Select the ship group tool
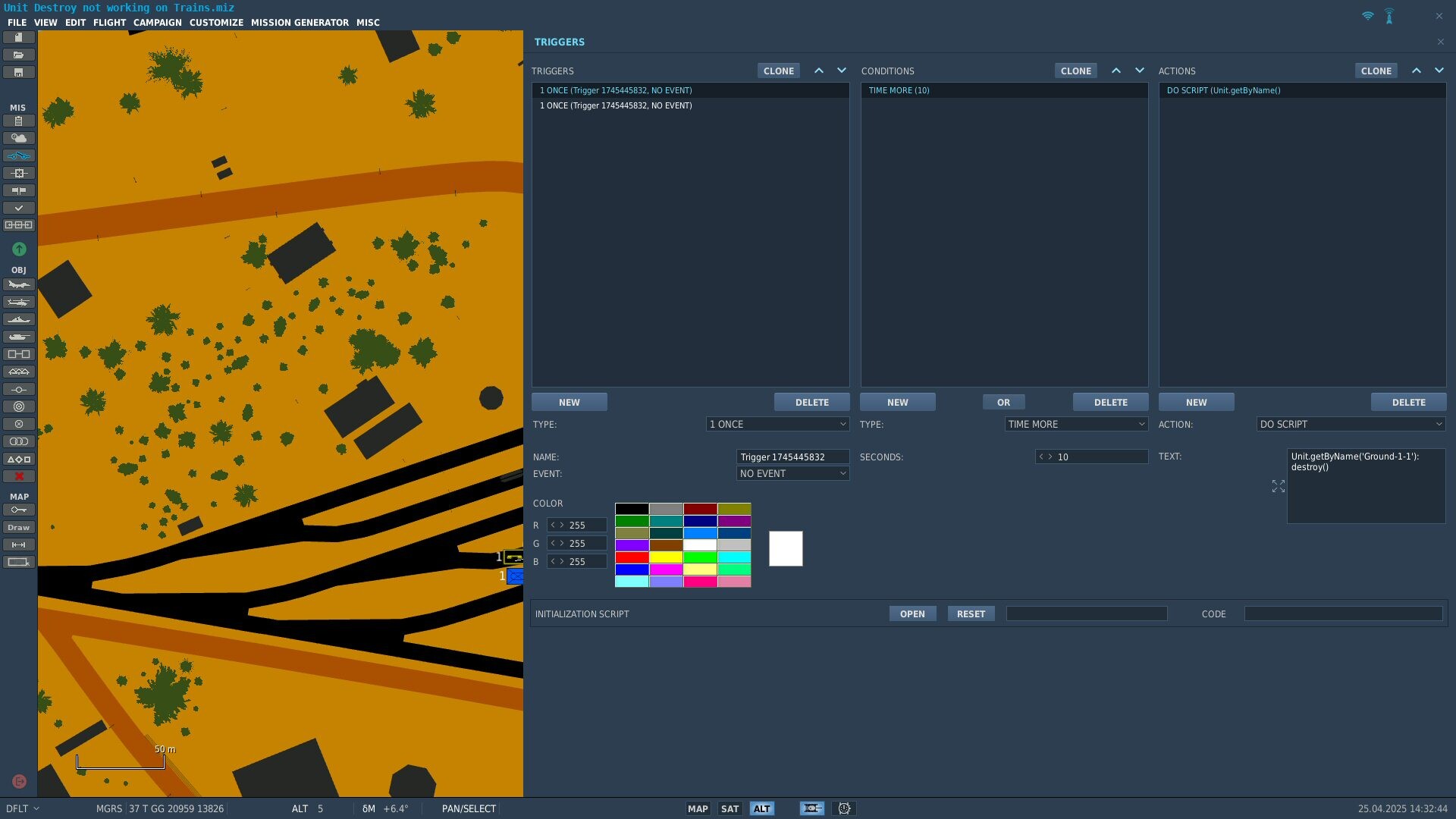This screenshot has height=819, width=1456. pos(18,319)
